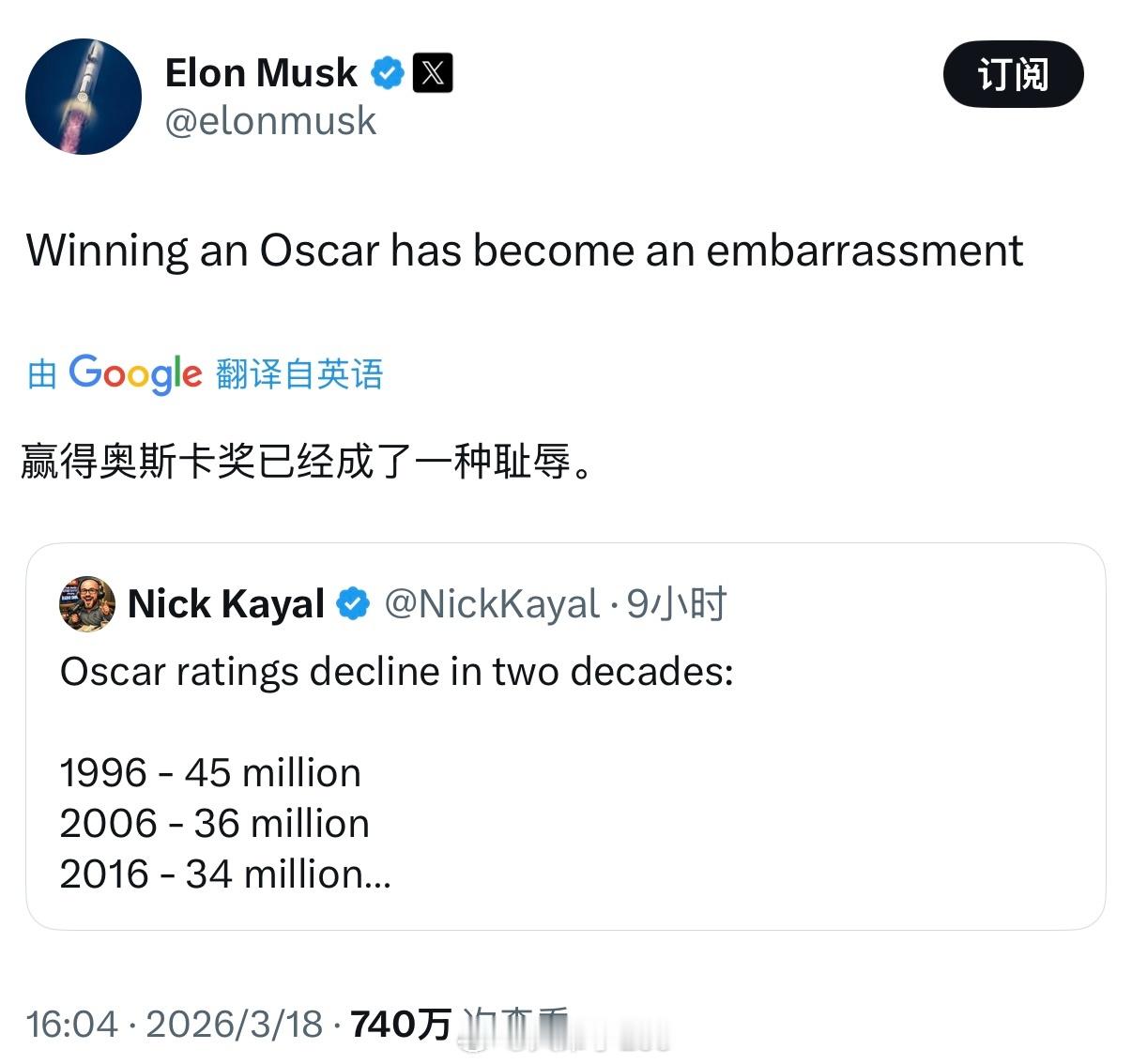Click the 翻译自英语 translation link
1132x1064 pixels.
pos(299,373)
